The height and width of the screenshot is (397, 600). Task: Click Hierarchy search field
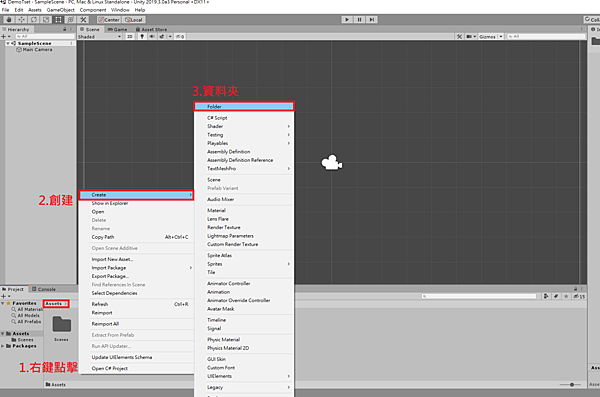pyautogui.click(x=45, y=36)
